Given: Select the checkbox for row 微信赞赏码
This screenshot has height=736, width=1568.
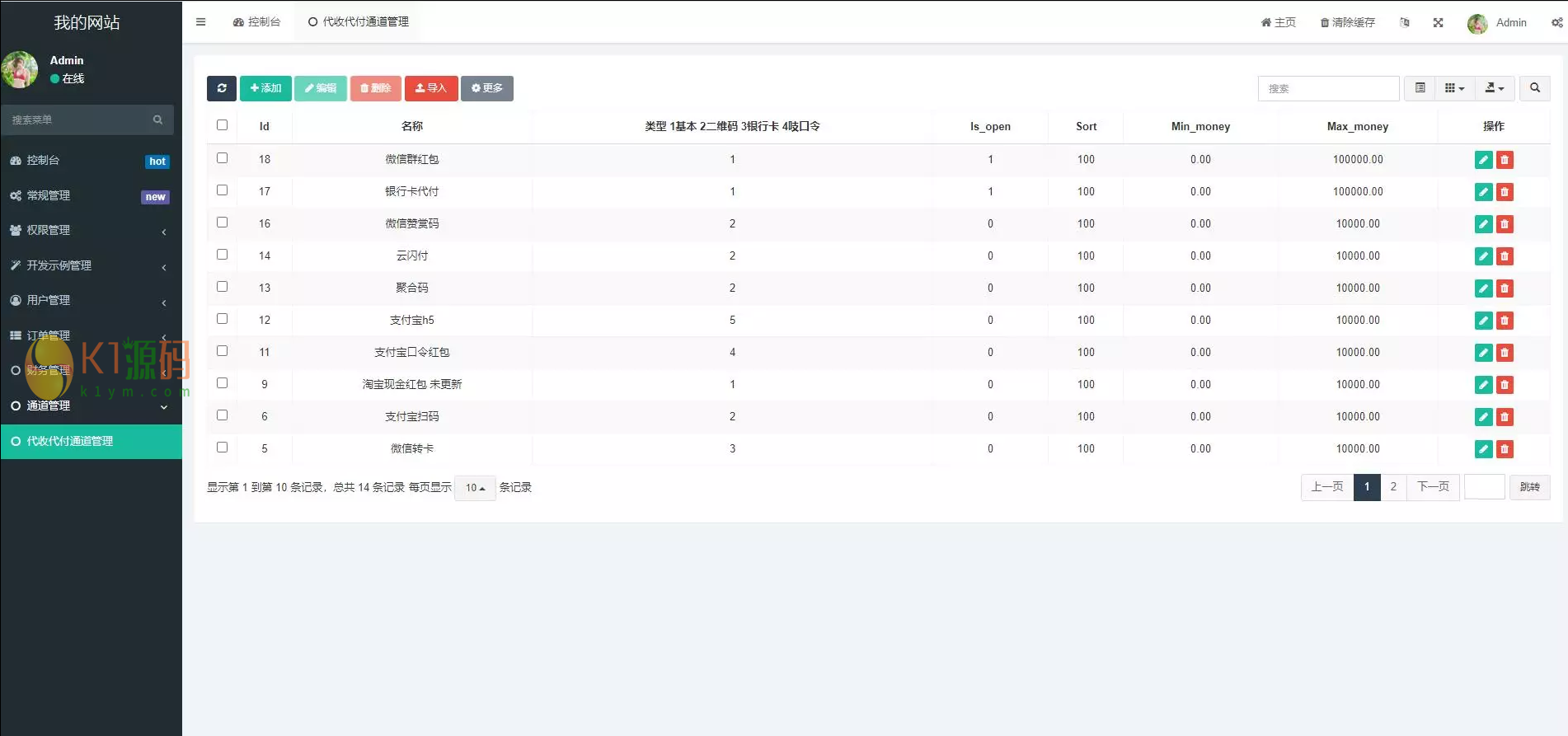Looking at the screenshot, I should coord(222,223).
